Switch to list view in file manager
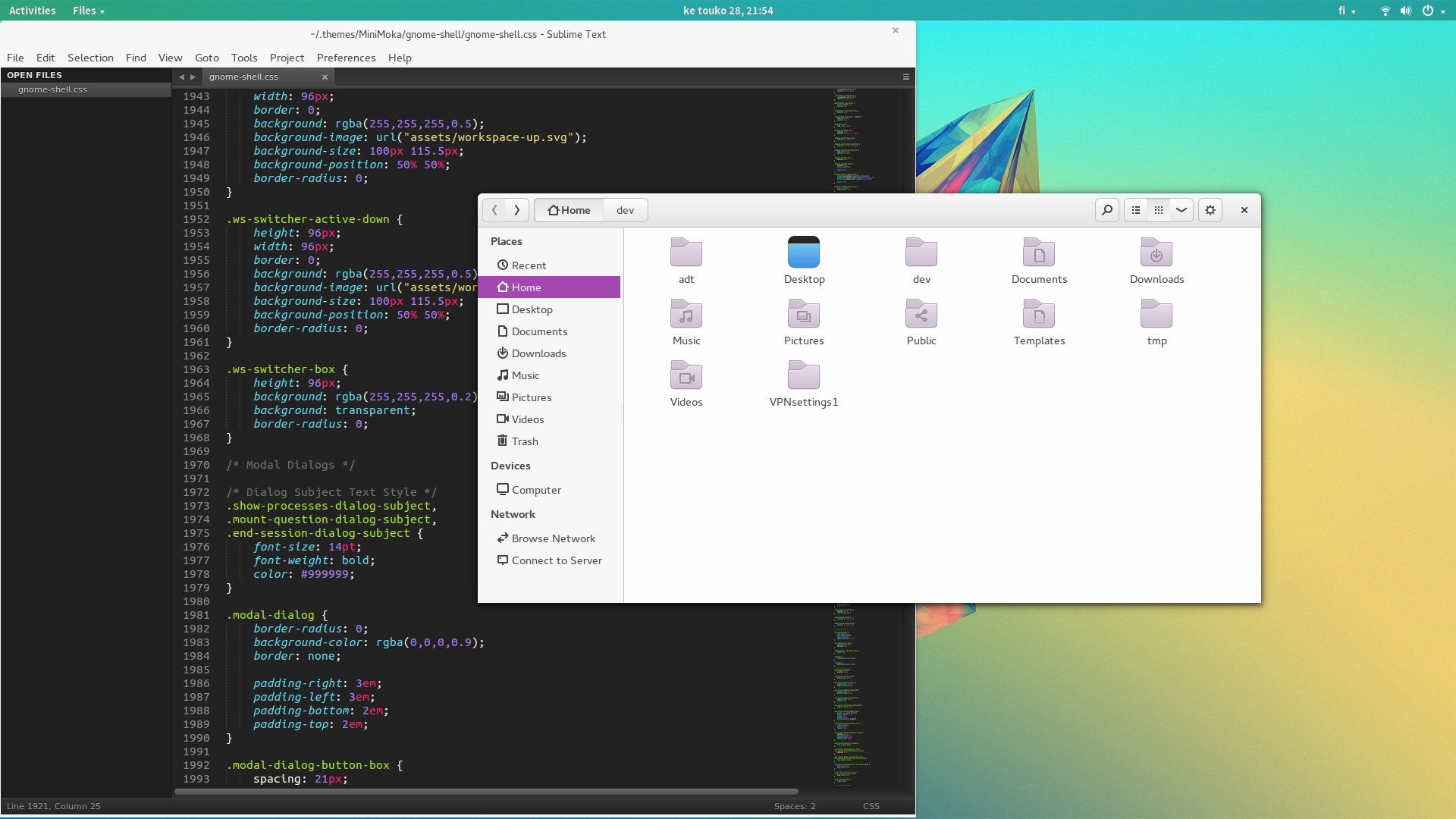Screen dimensions: 1456x819 coord(1136,210)
